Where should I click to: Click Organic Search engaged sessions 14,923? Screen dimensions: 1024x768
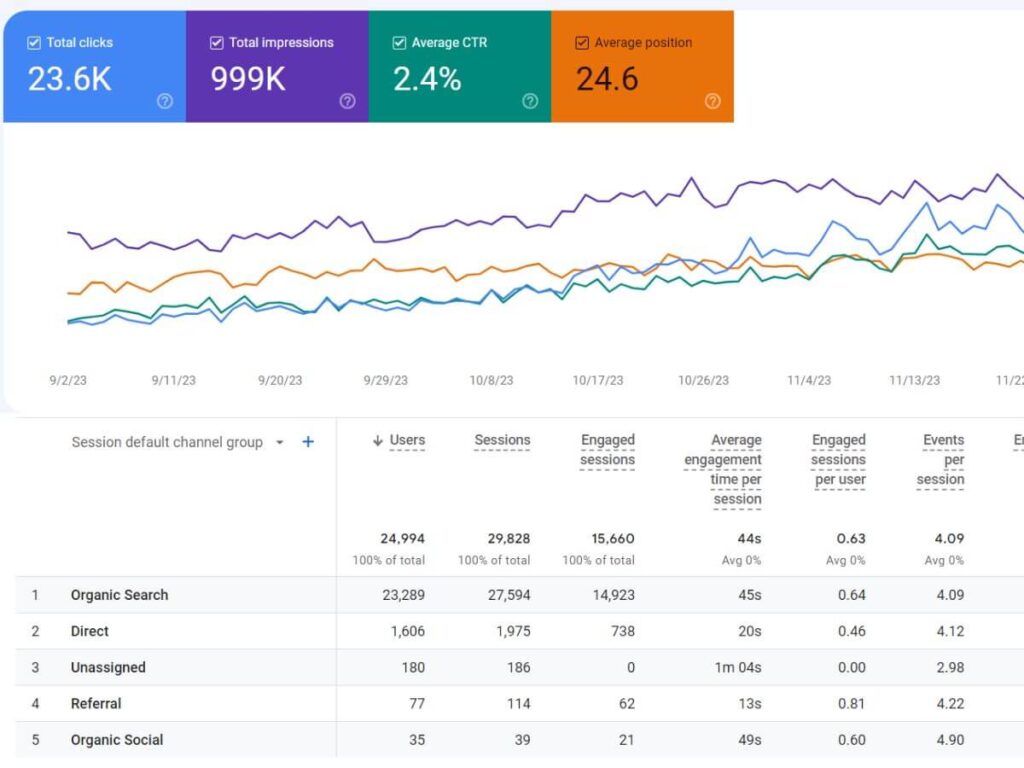tap(613, 595)
